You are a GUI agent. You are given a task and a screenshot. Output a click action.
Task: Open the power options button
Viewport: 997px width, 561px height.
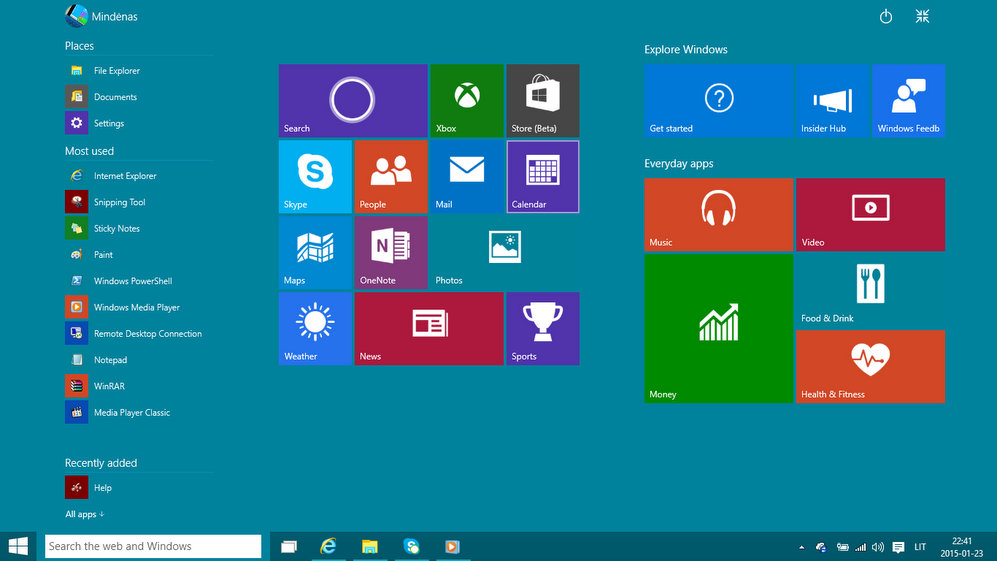point(885,17)
